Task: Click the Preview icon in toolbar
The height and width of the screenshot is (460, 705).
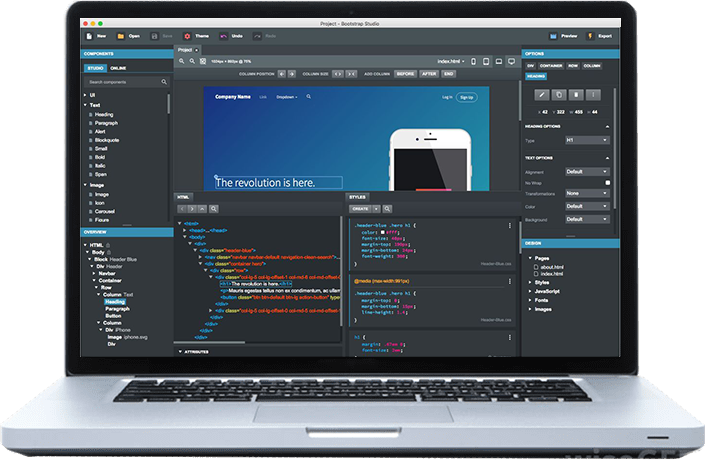Action: [x=553, y=35]
